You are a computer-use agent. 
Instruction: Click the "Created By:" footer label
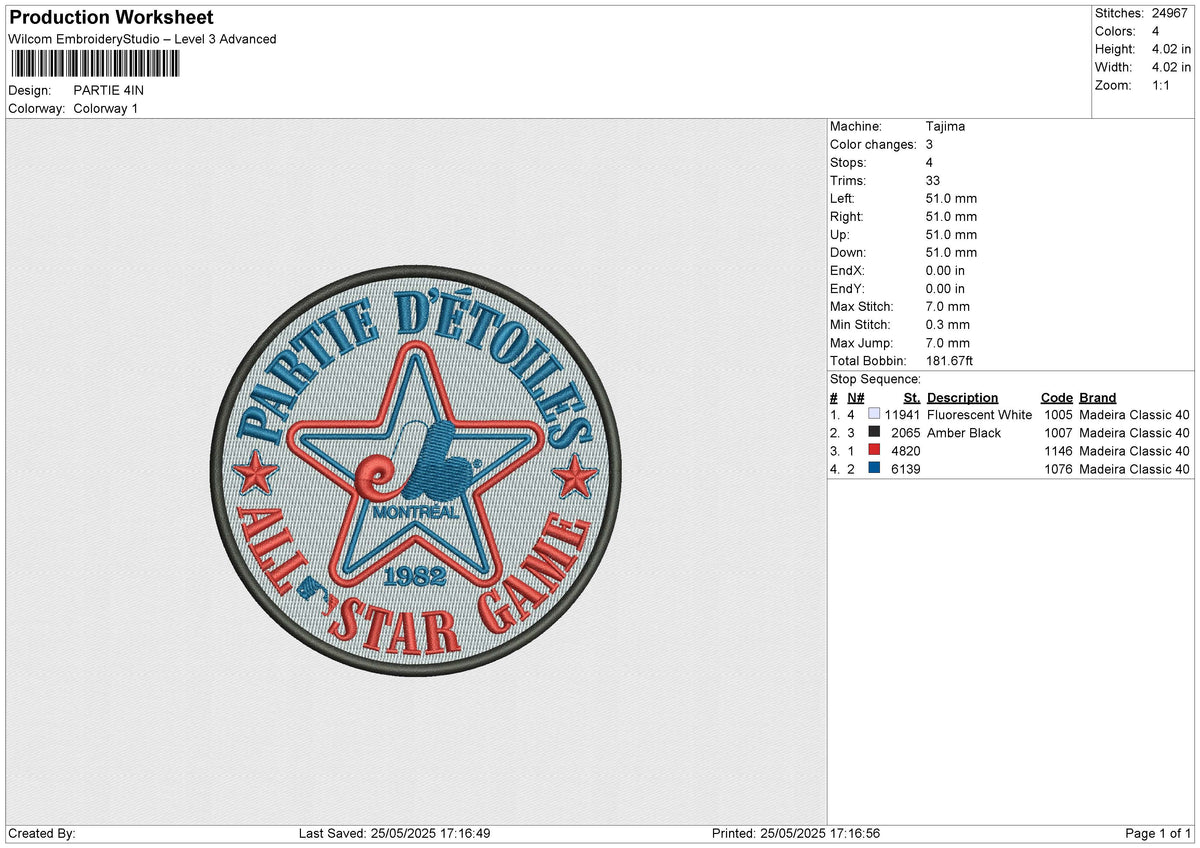[x=42, y=833]
